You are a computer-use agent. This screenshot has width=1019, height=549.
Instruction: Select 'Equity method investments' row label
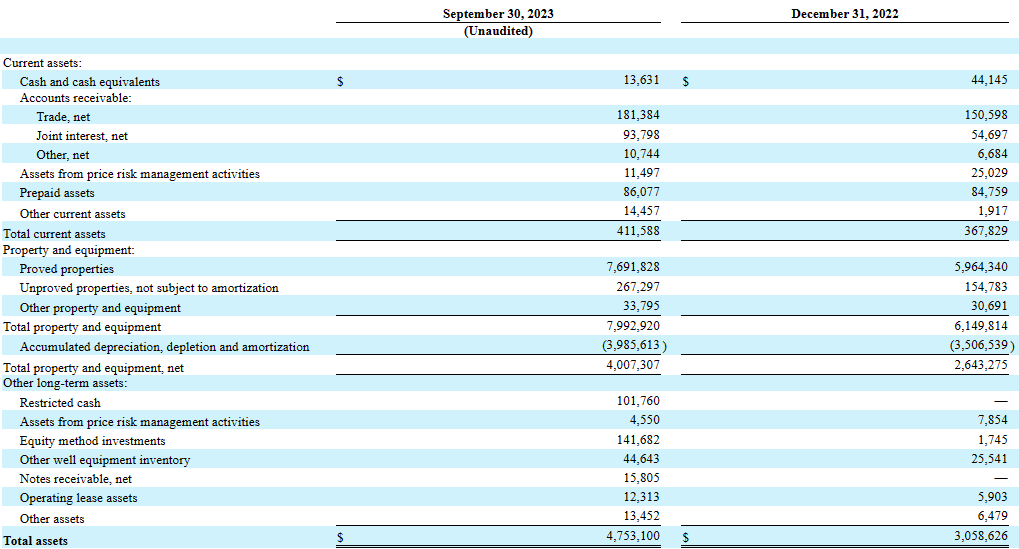(x=92, y=441)
